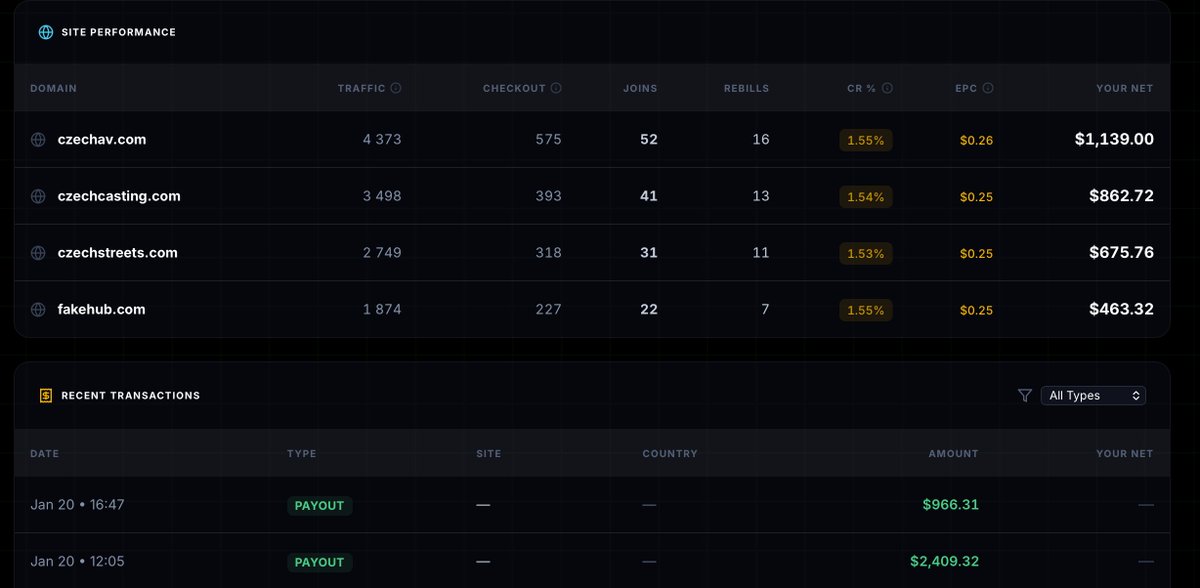This screenshot has width=1200, height=588.
Task: Click the globe icon beside czechstreets.com
Action: point(38,253)
